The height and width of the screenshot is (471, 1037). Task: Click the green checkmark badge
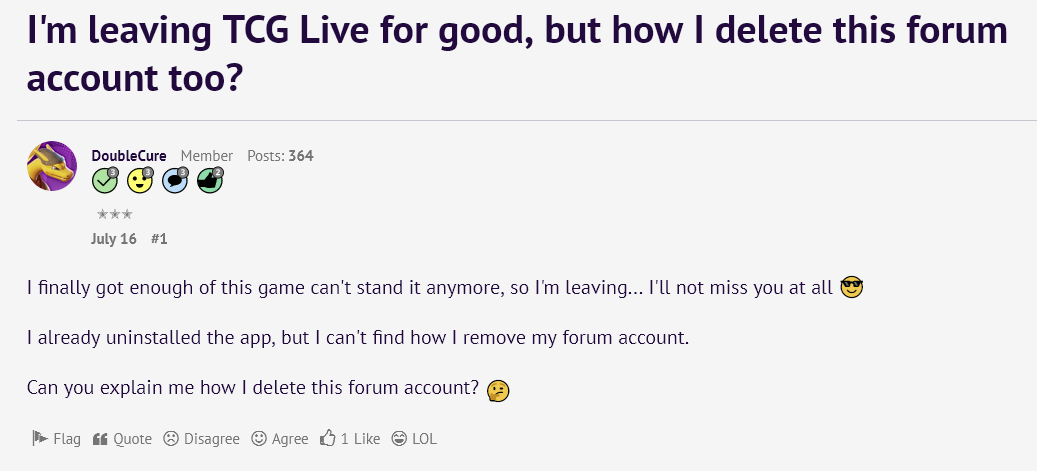(x=105, y=181)
